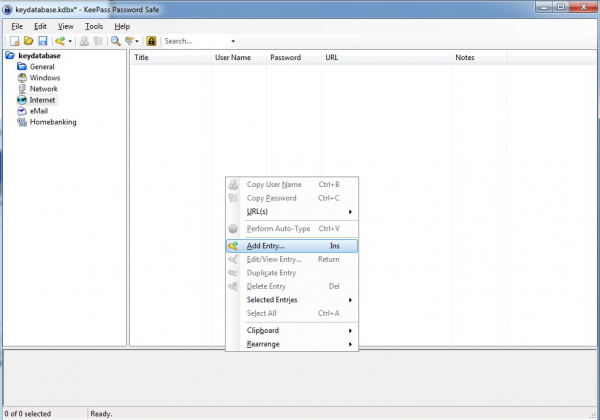Select the eMail group
The image size is (600, 420).
pos(39,111)
